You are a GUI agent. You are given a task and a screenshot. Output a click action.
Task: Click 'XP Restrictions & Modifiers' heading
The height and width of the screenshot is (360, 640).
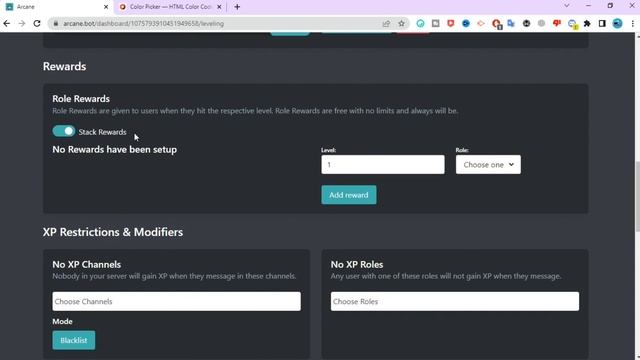113,232
